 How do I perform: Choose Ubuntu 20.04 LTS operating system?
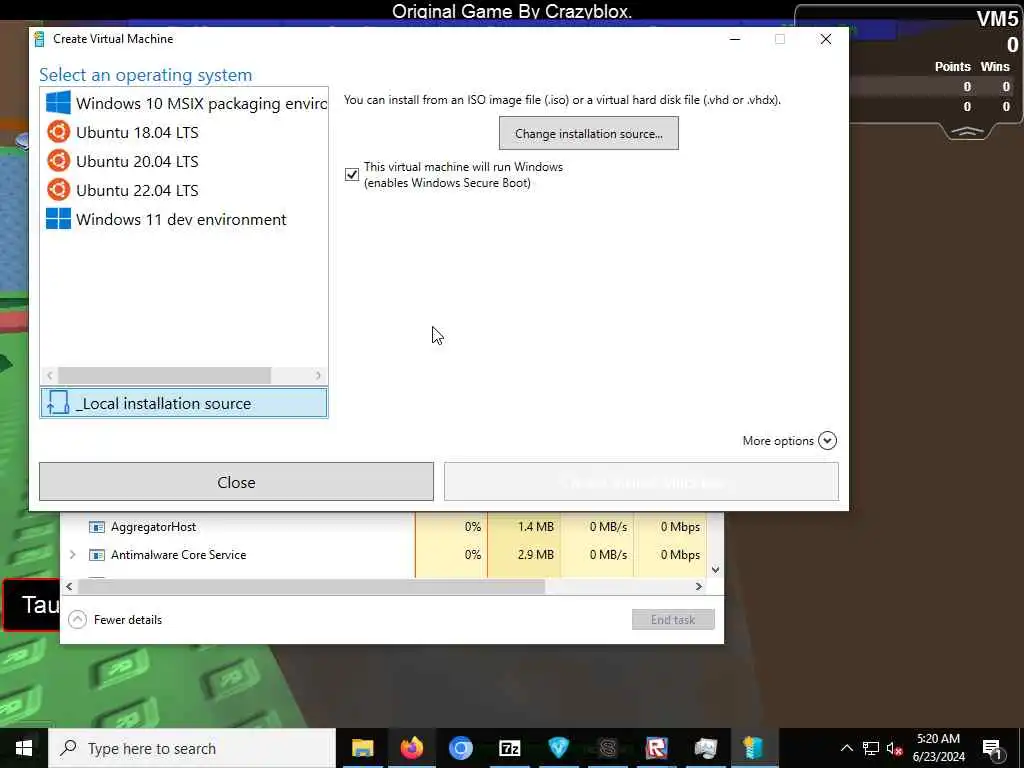coord(184,161)
